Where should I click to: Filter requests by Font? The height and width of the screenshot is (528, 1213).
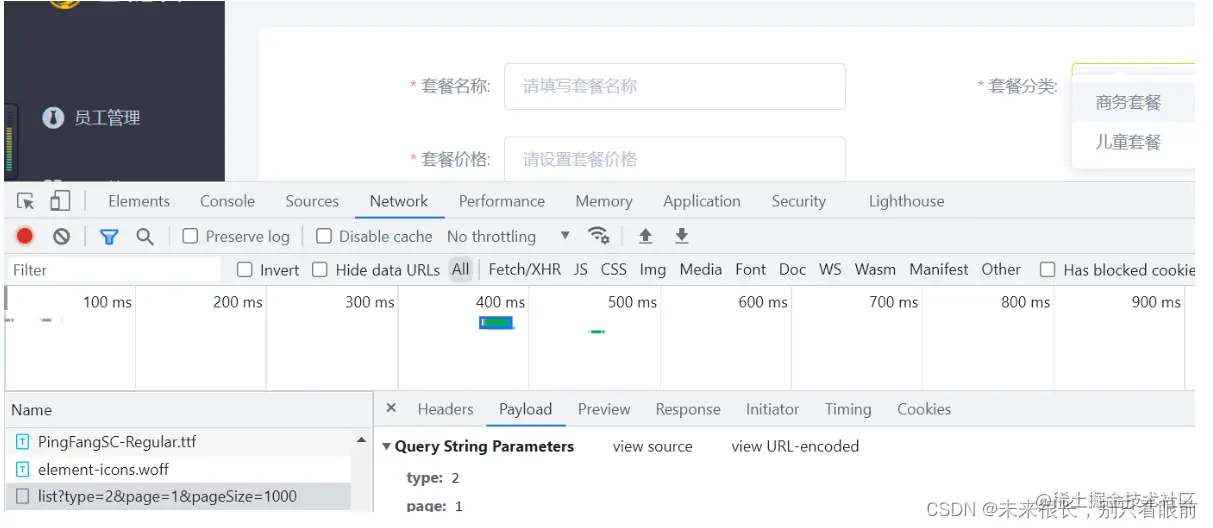coord(751,270)
